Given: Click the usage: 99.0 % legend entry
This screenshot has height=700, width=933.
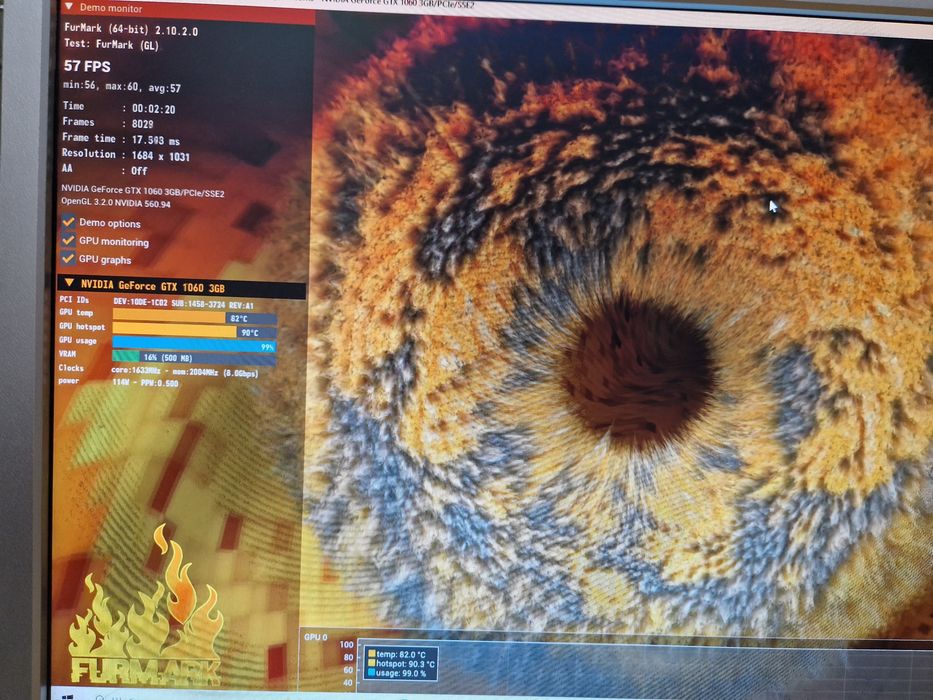Looking at the screenshot, I should [397, 673].
